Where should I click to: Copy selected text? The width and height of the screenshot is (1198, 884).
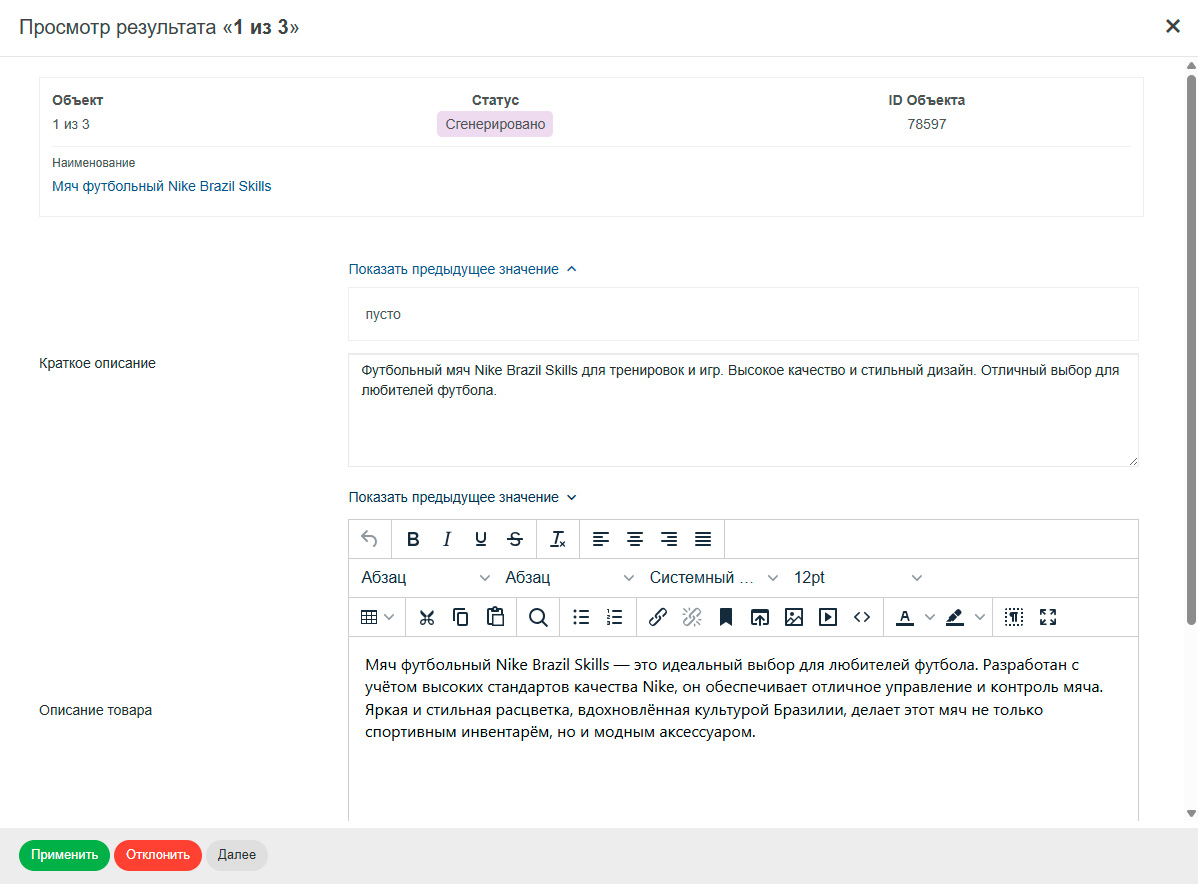(x=461, y=617)
